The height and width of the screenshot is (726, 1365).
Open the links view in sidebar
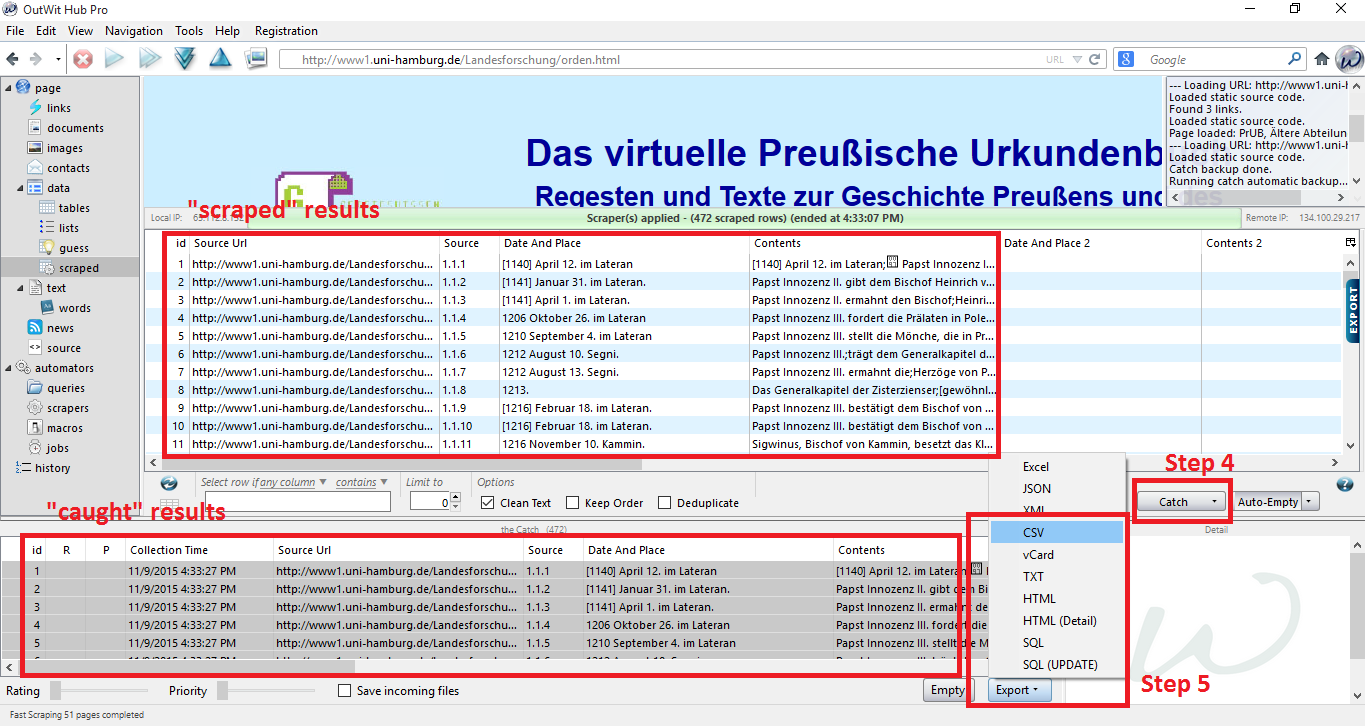point(59,108)
